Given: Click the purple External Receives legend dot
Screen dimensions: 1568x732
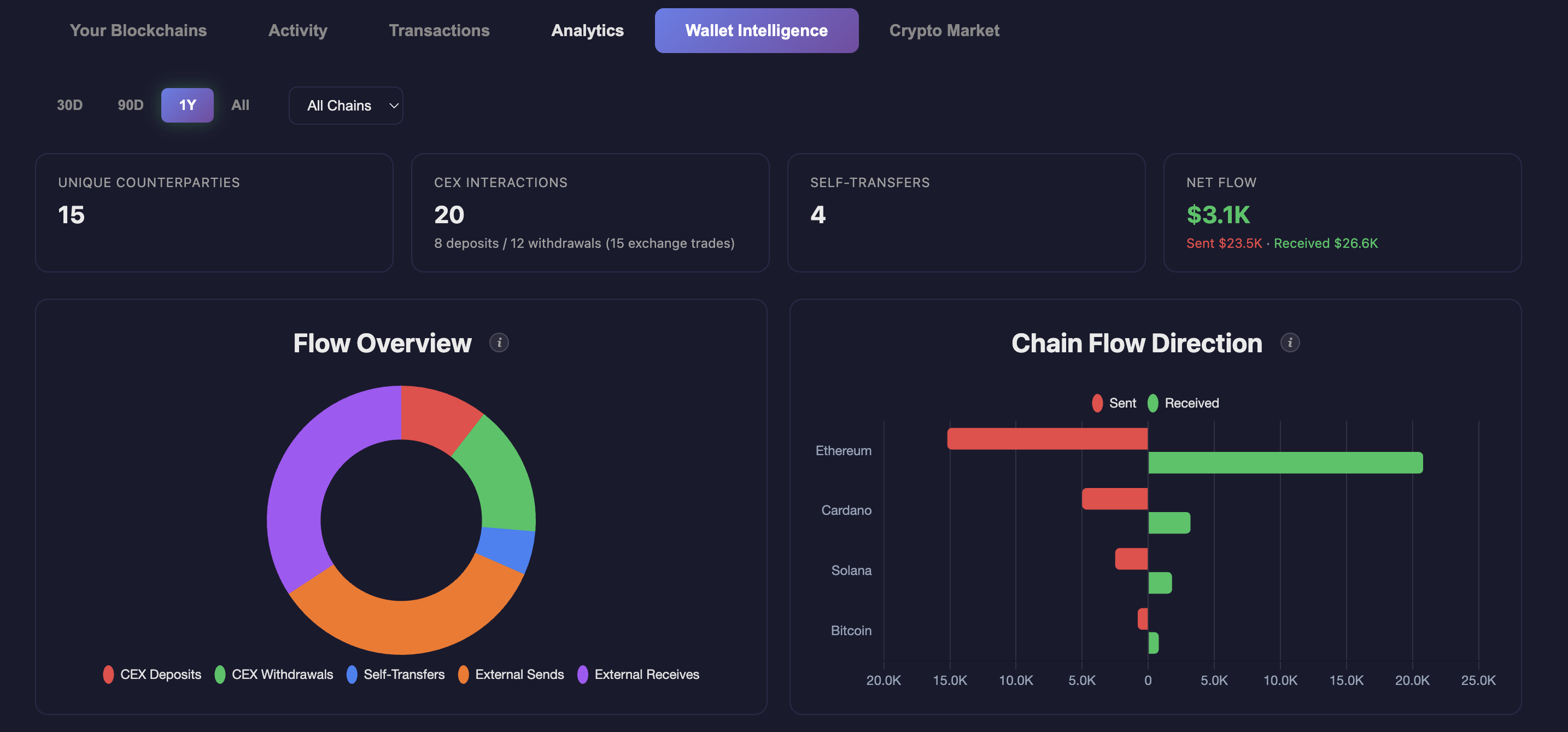Looking at the screenshot, I should [x=583, y=674].
